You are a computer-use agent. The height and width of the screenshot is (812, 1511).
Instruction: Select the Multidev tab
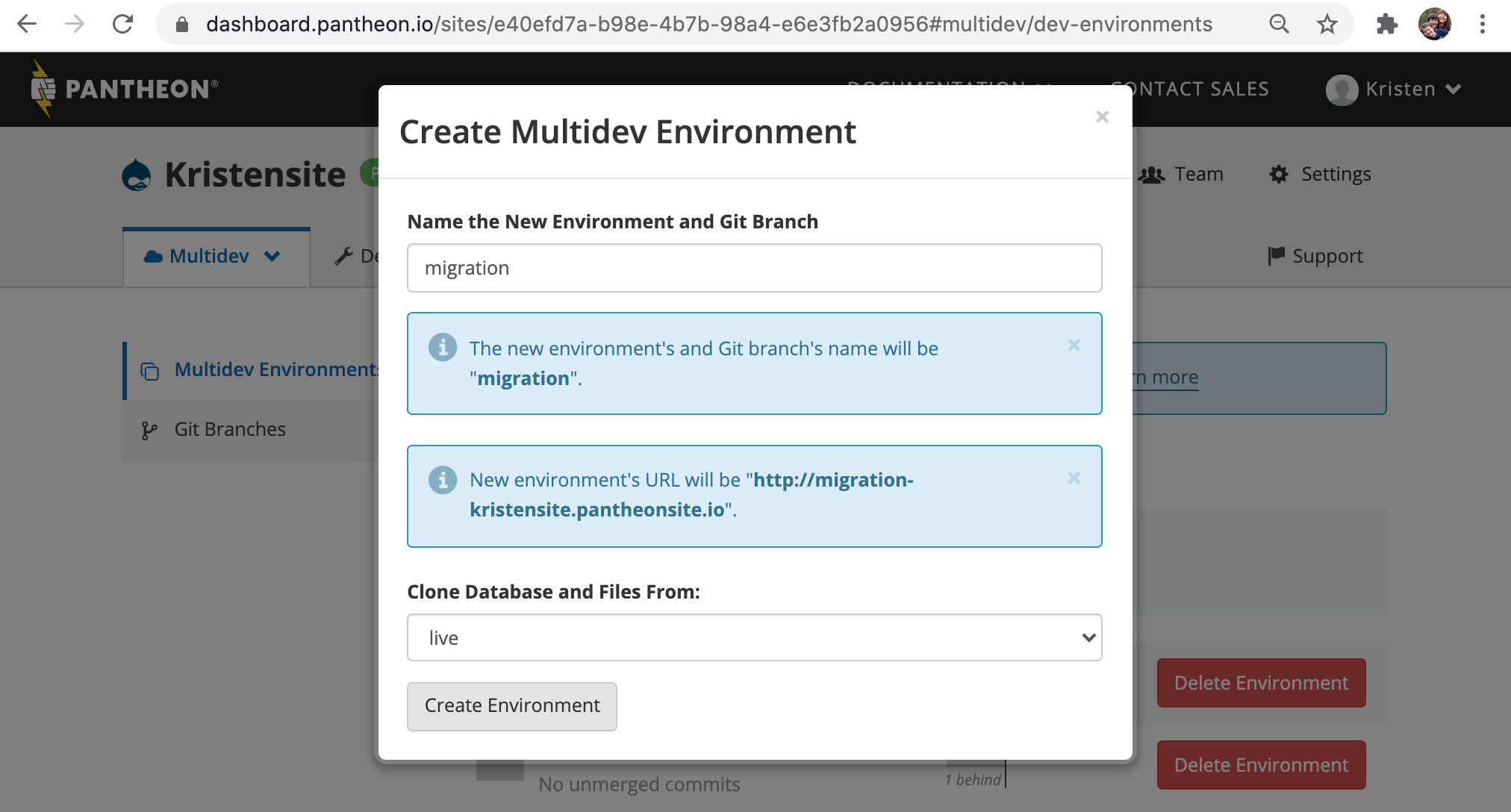coord(216,257)
